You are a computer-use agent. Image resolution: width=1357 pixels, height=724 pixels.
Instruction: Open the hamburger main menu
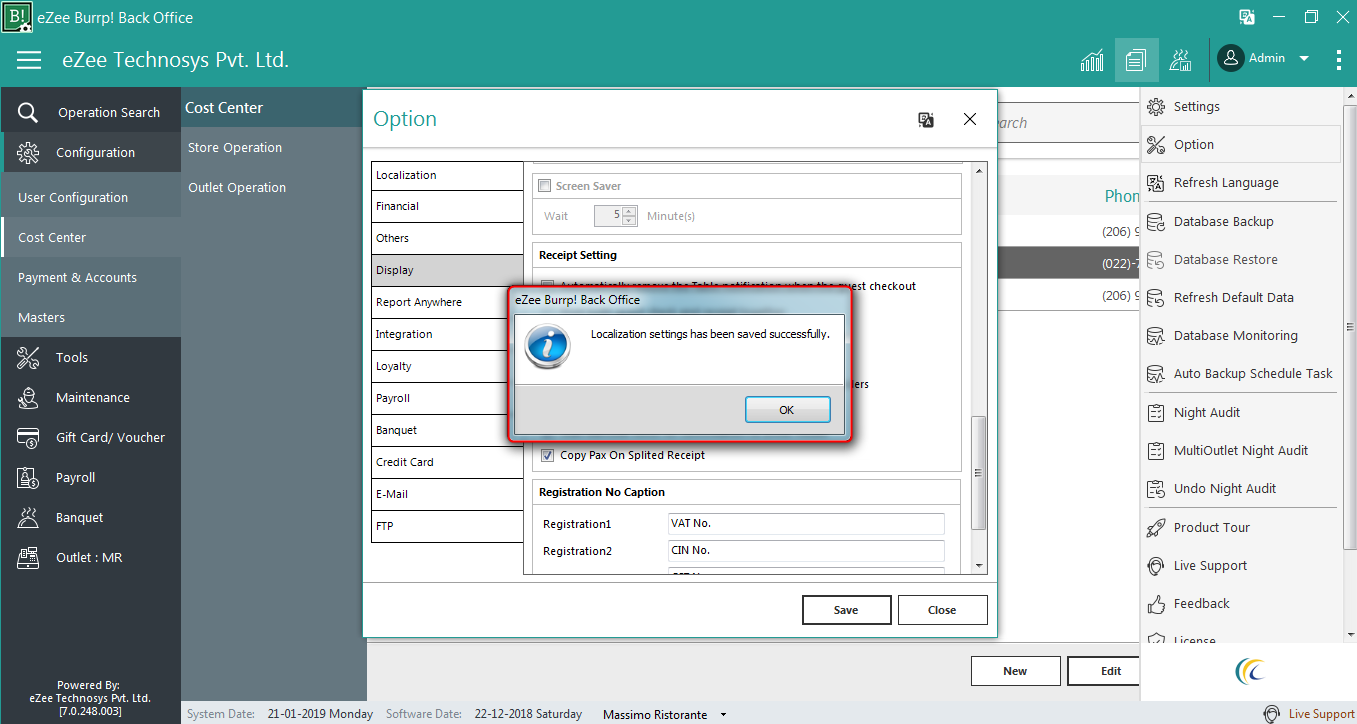29,60
